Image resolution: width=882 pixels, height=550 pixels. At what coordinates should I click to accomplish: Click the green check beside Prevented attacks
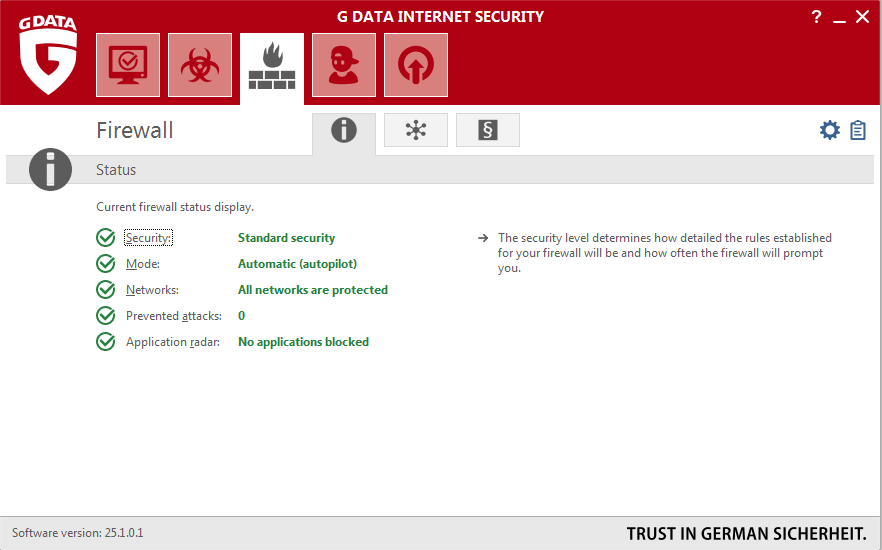[106, 315]
